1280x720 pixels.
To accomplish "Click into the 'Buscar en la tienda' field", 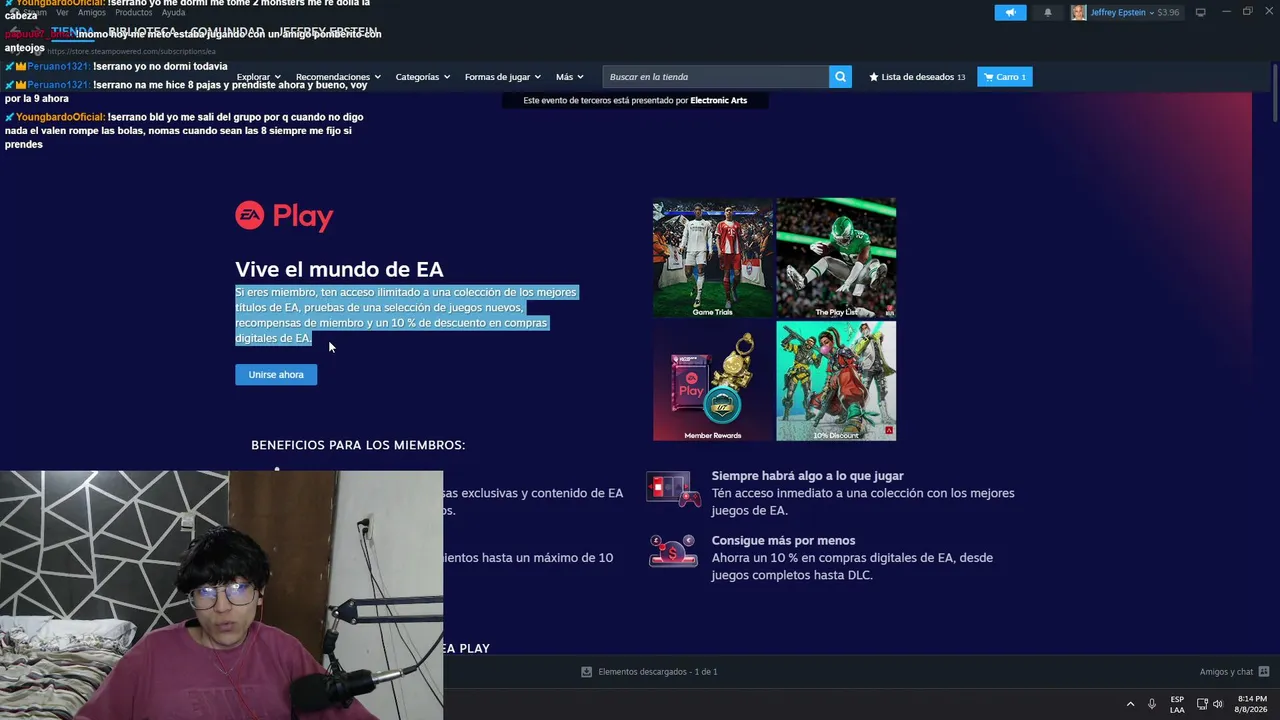I will pyautogui.click(x=715, y=77).
